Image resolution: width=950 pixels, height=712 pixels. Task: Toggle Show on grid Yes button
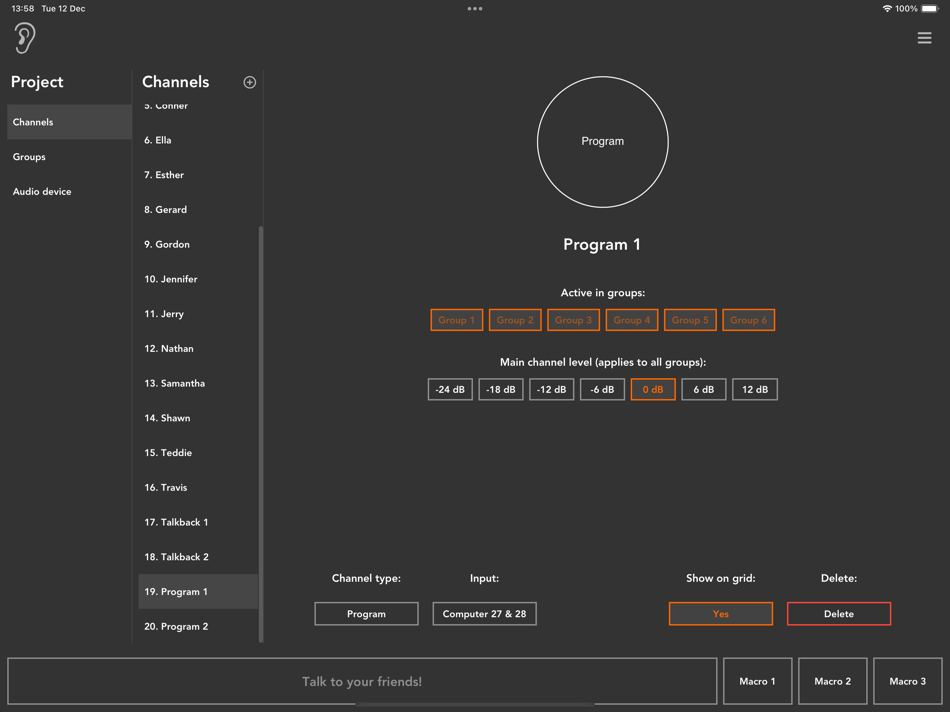[720, 614]
